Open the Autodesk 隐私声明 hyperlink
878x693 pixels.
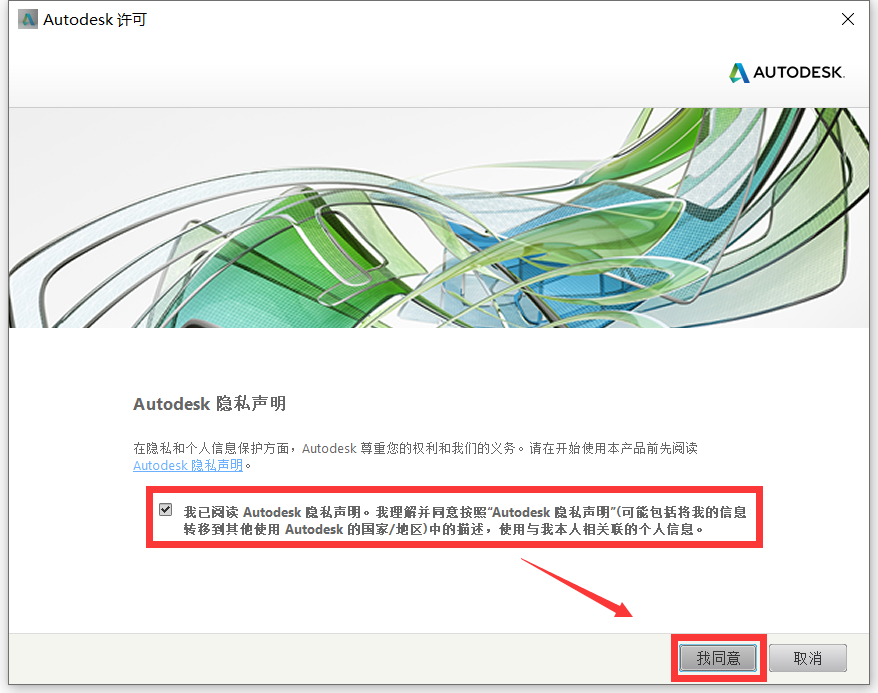click(x=188, y=465)
